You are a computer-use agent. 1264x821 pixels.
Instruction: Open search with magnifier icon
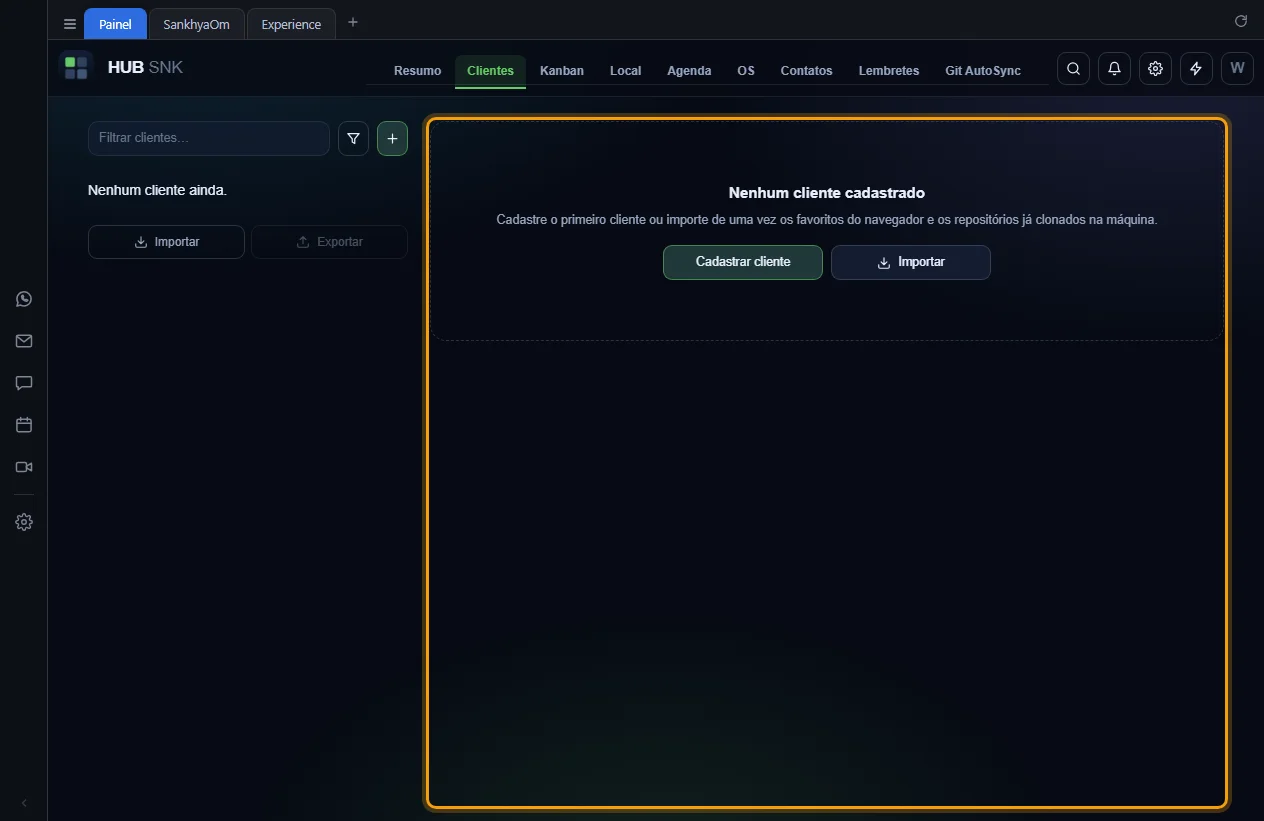(1073, 68)
